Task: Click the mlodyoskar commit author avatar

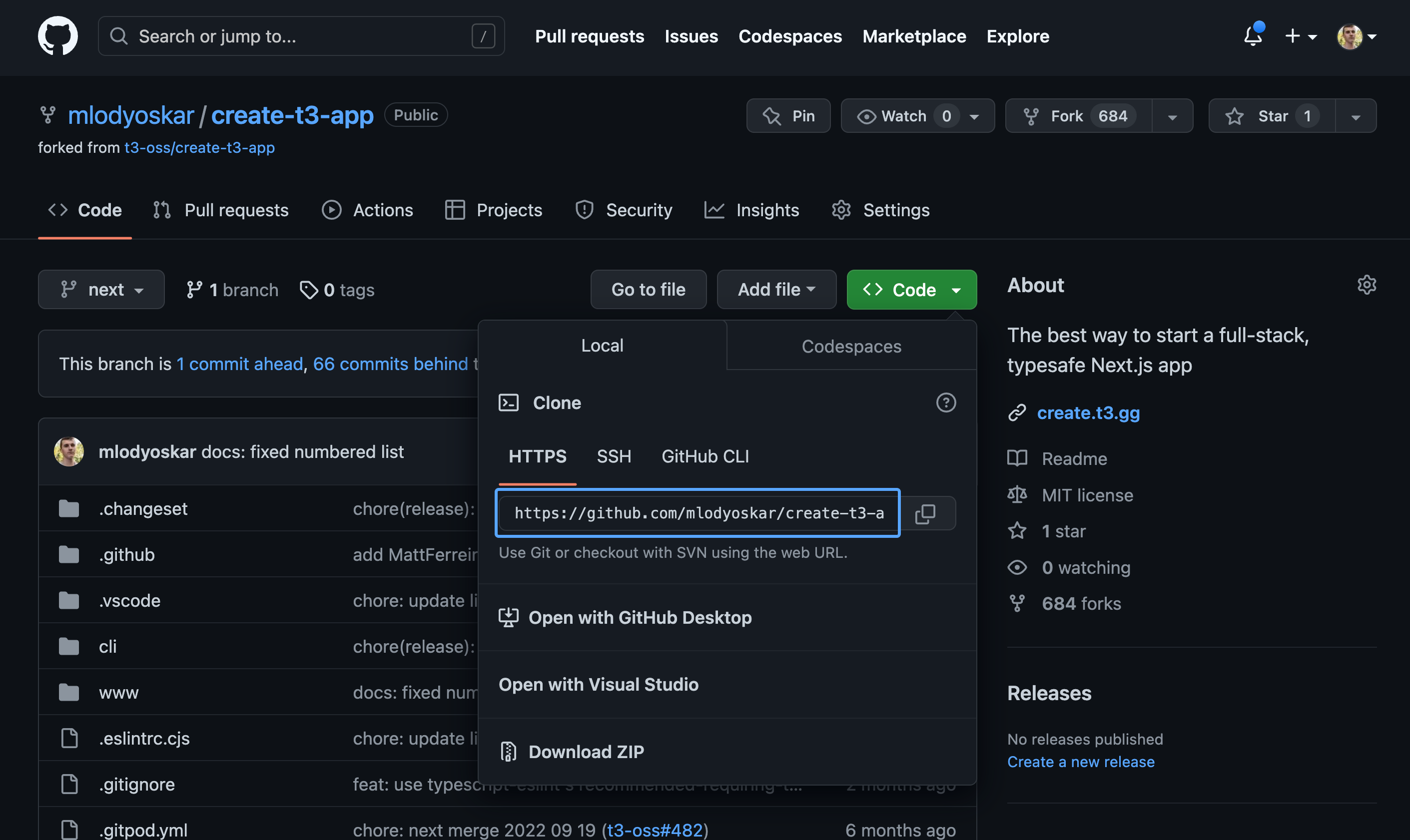Action: tap(68, 451)
